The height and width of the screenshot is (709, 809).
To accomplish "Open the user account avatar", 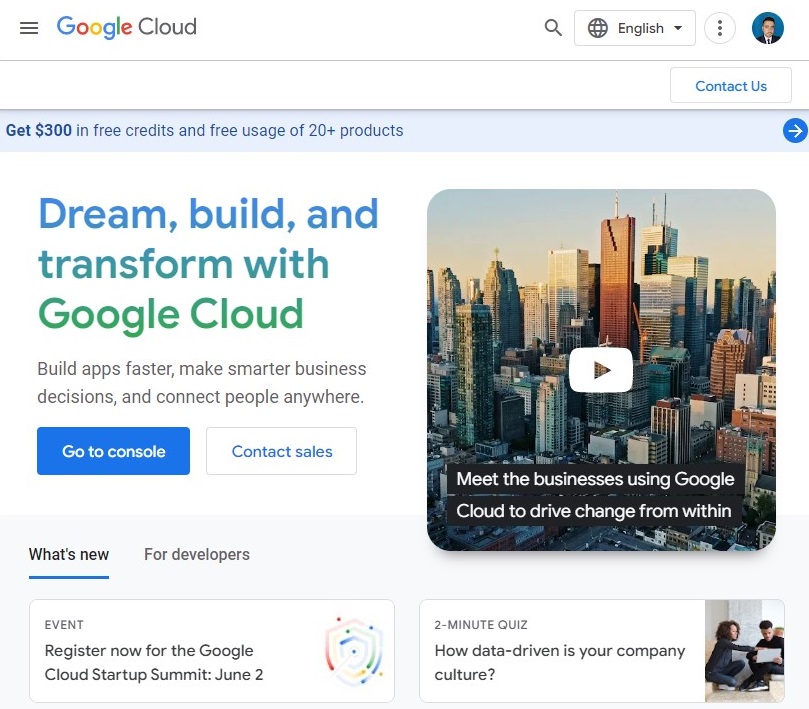I will tap(767, 28).
